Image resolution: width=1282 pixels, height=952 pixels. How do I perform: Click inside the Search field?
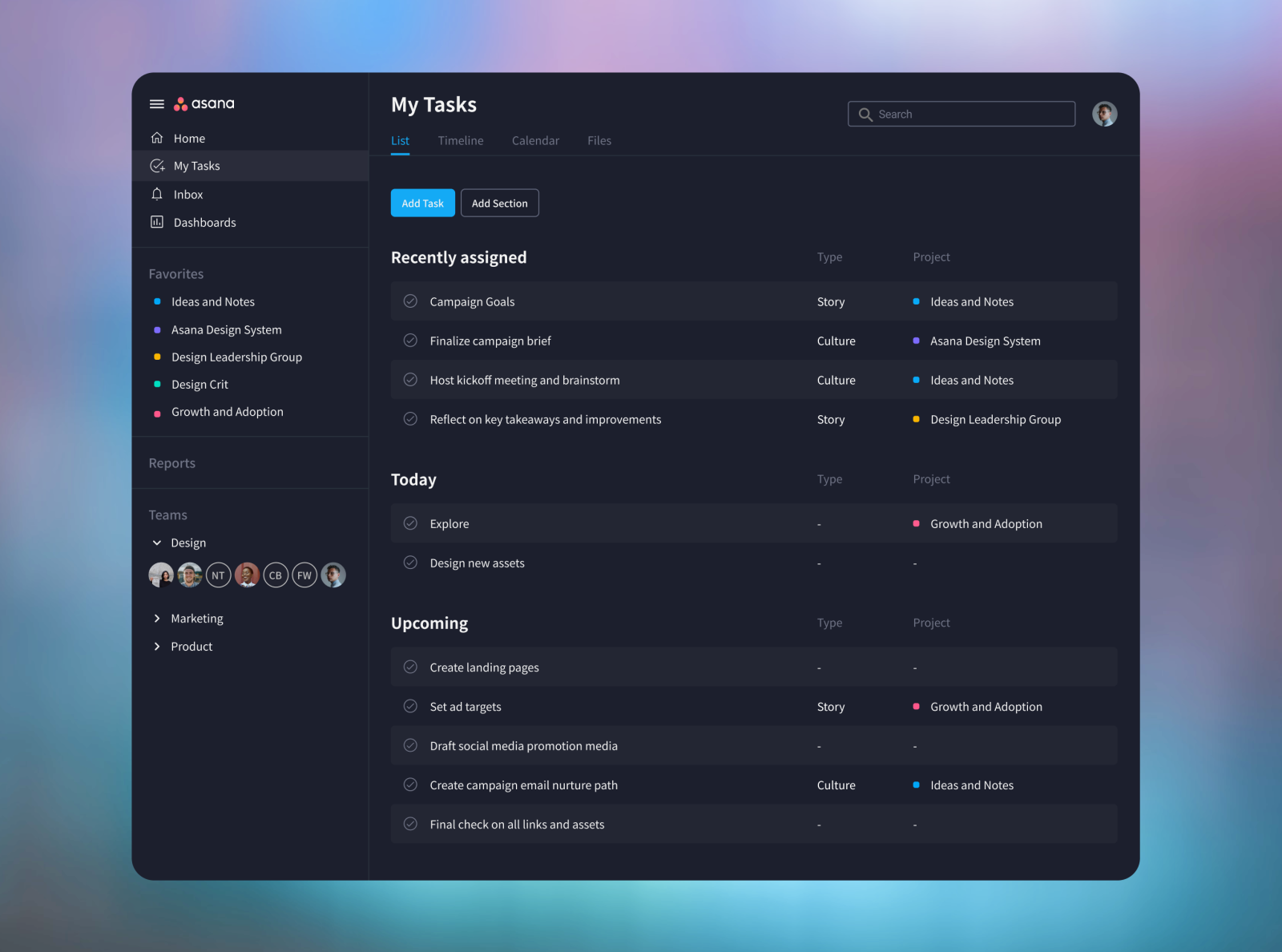click(961, 114)
